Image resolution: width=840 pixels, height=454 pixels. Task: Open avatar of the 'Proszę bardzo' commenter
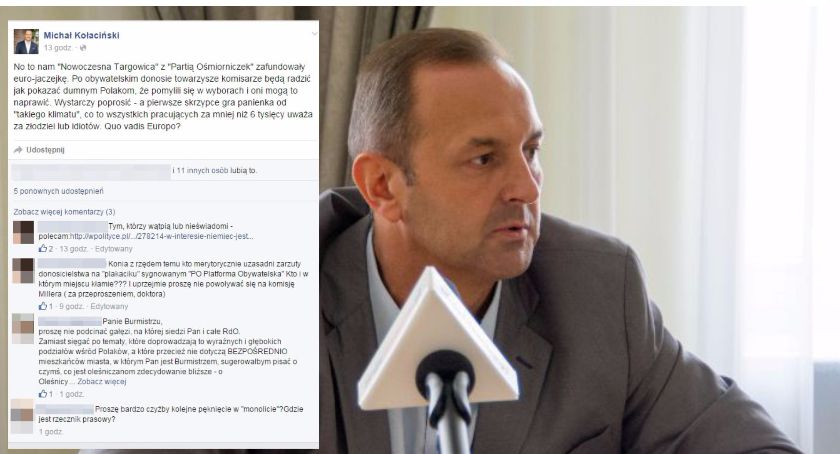pyautogui.click(x=22, y=416)
